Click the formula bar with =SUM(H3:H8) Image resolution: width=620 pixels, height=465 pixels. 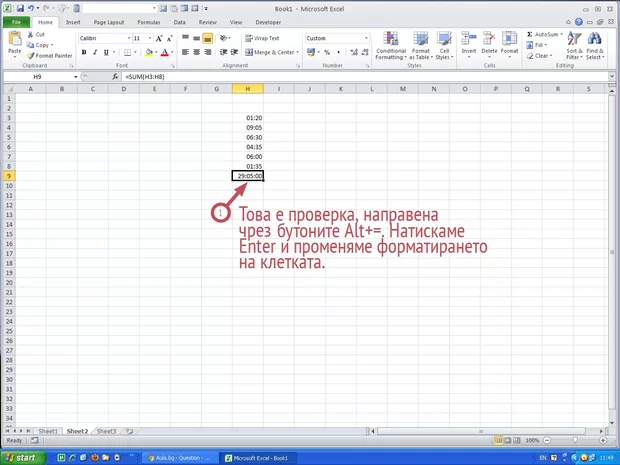pos(365,77)
